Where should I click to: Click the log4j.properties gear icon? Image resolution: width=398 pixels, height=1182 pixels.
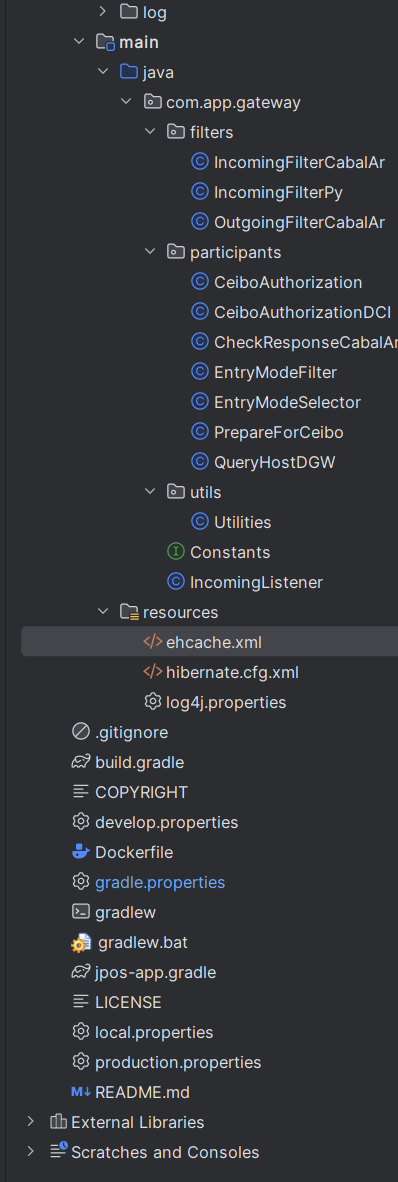click(153, 702)
